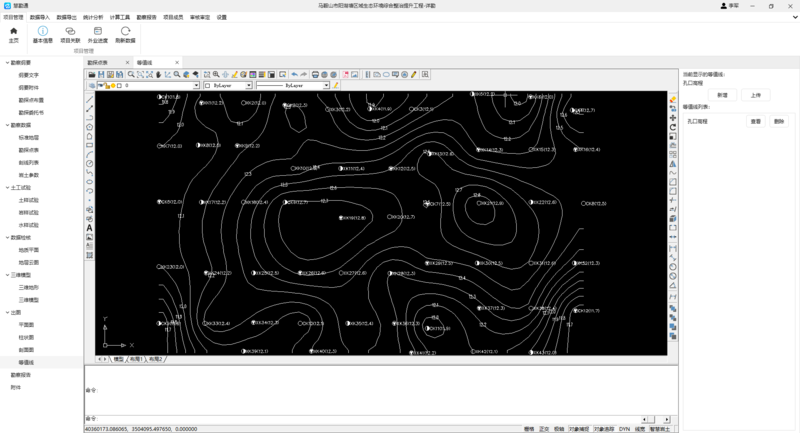The image size is (800, 433).
Task: Open 标准地层 in the sidebar
Action: click(x=29, y=138)
